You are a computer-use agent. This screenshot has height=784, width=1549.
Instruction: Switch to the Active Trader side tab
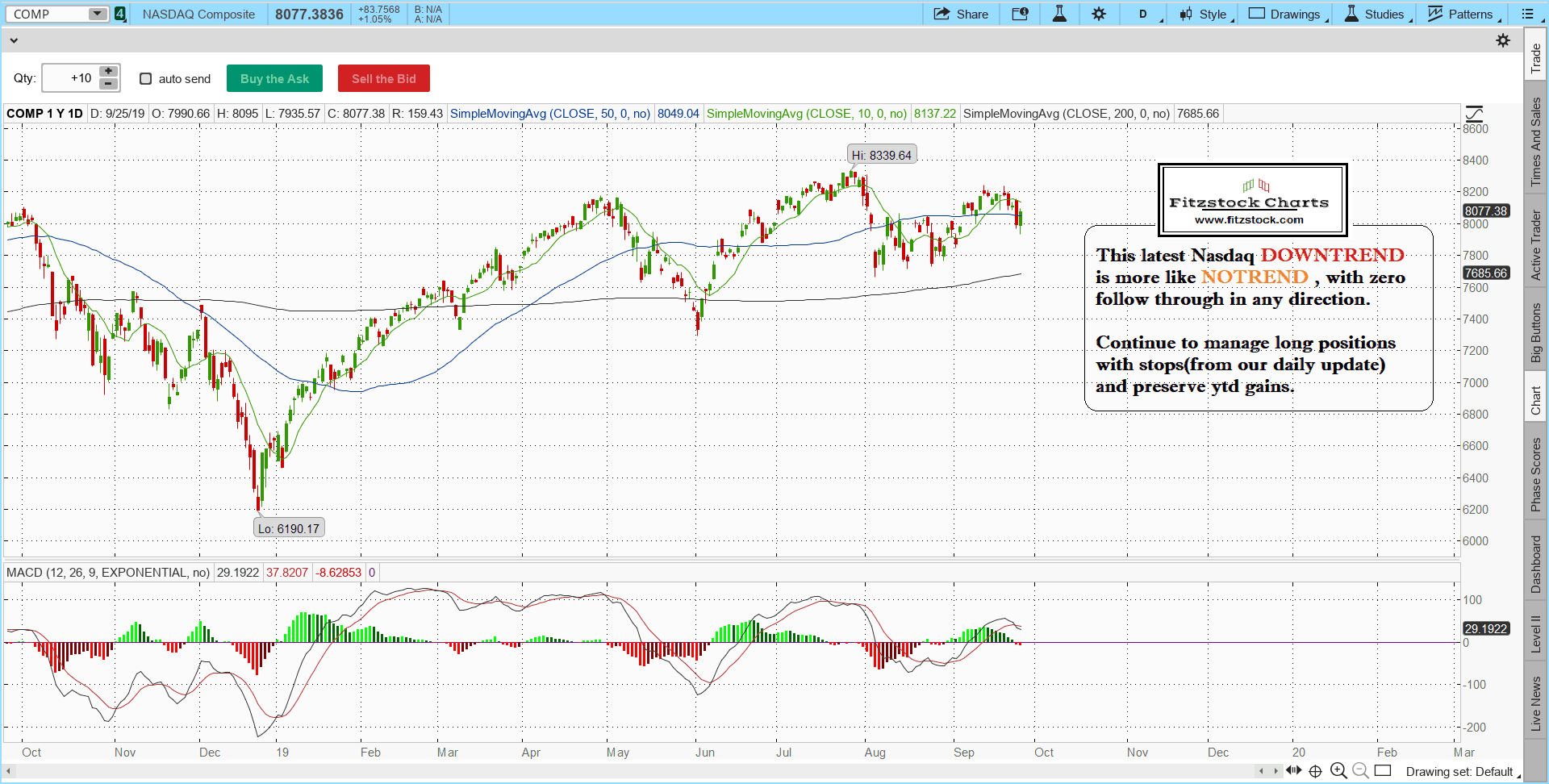tap(1536, 245)
